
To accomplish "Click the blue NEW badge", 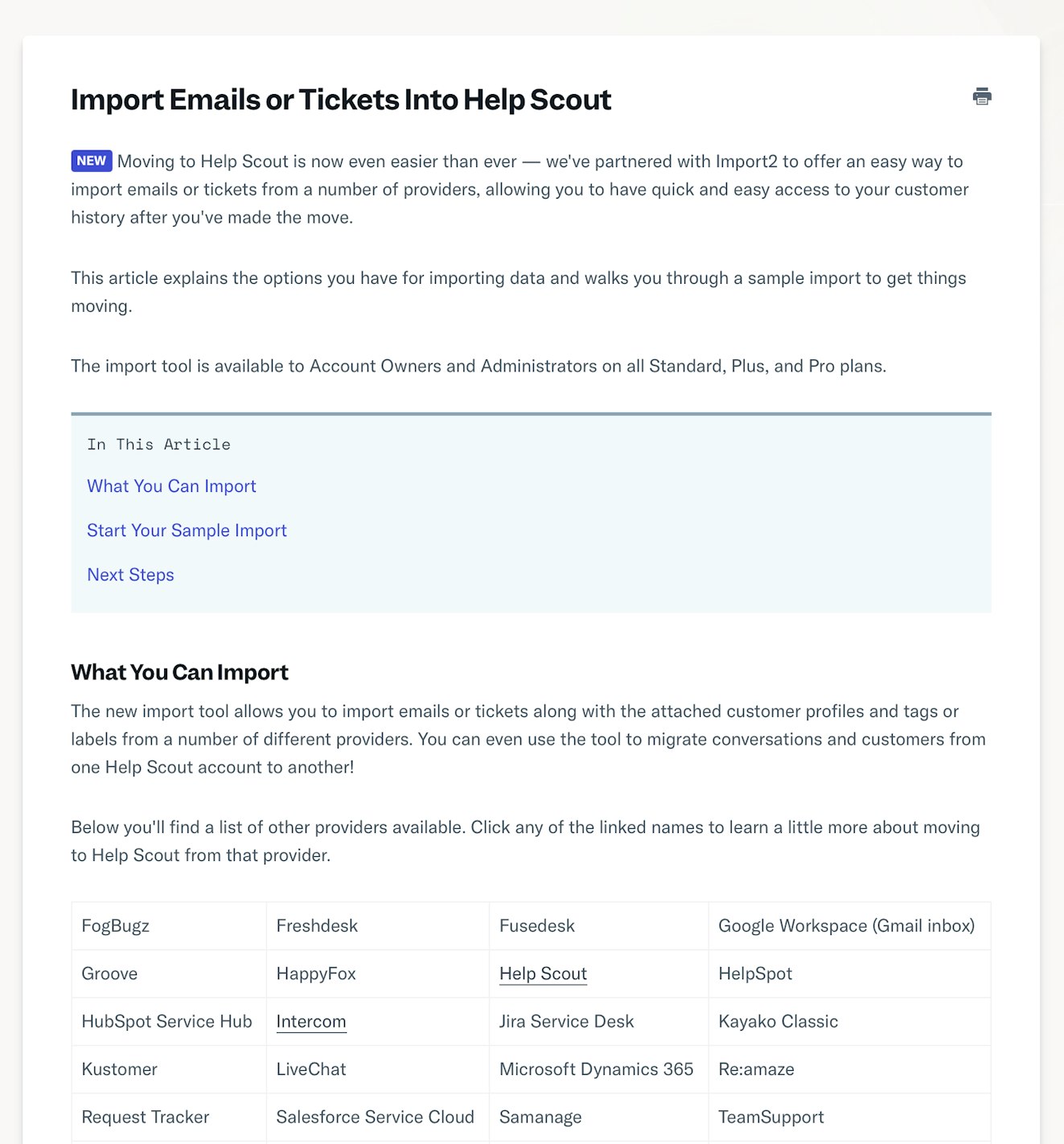I will 91,161.
